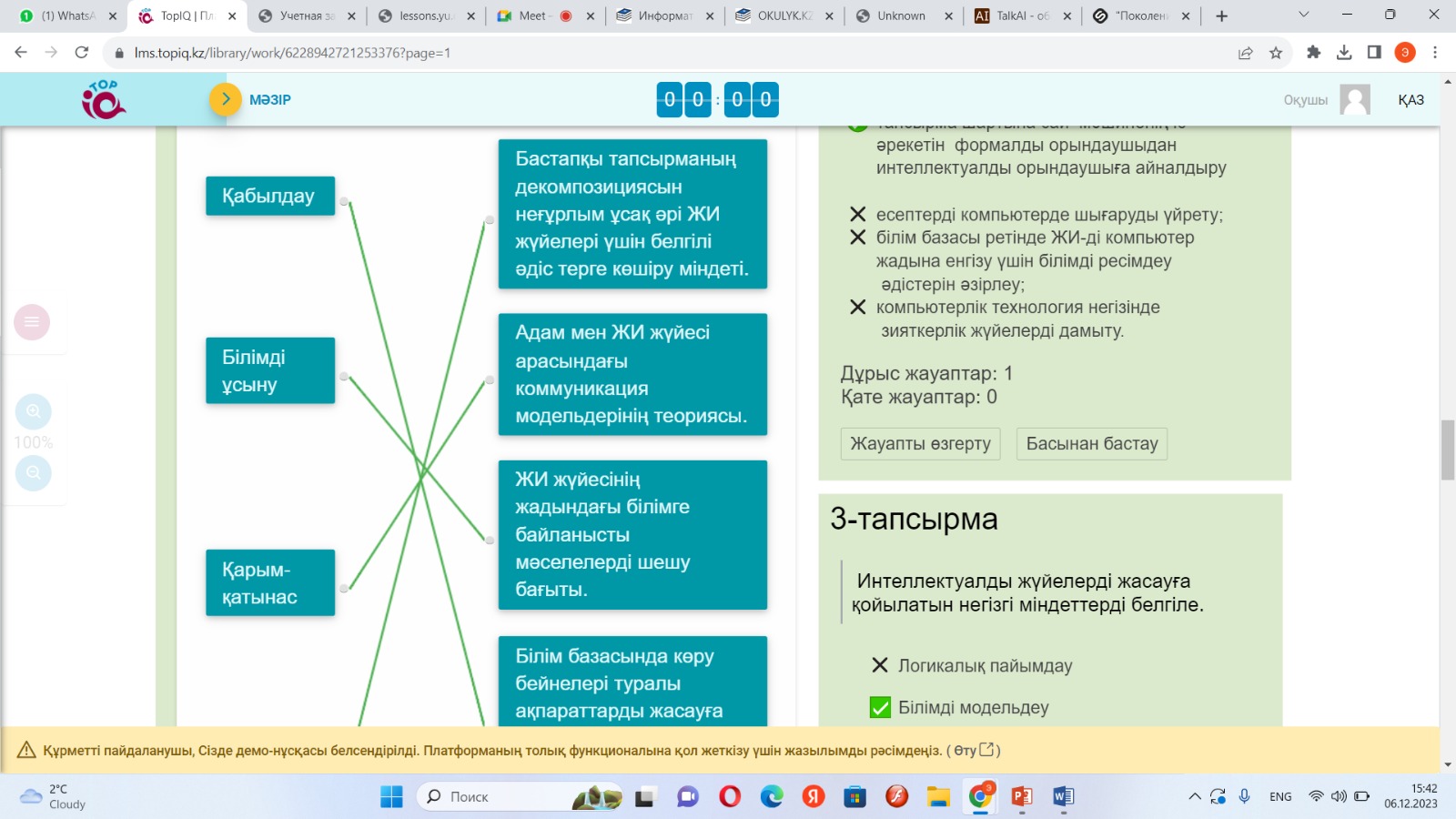Image resolution: width=1456 pixels, height=819 pixels.
Task: Open the browser extensions puzzle icon
Action: [1313, 53]
